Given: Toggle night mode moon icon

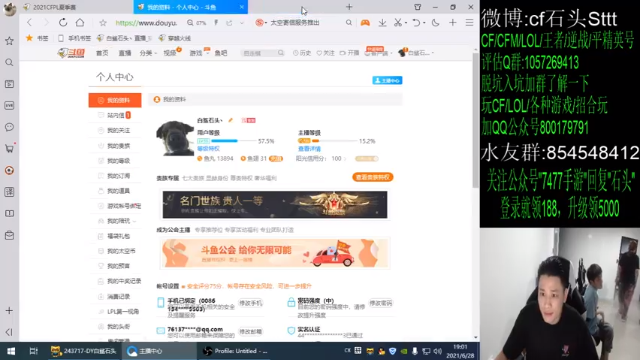Looking at the screenshot, I should 436,23.
